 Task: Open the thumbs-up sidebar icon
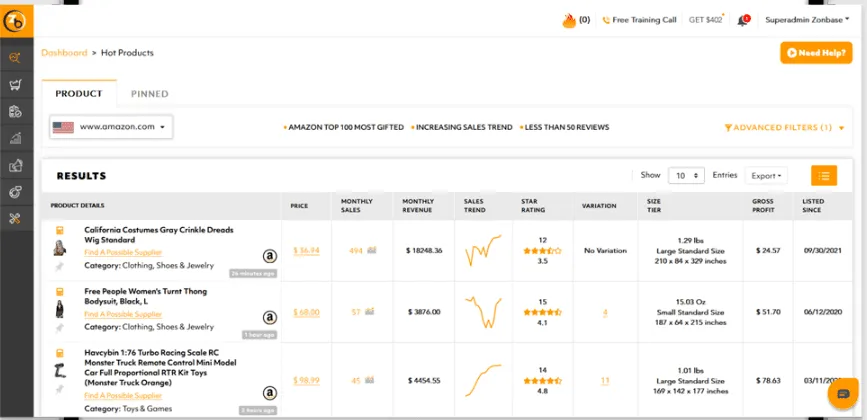click(x=15, y=165)
